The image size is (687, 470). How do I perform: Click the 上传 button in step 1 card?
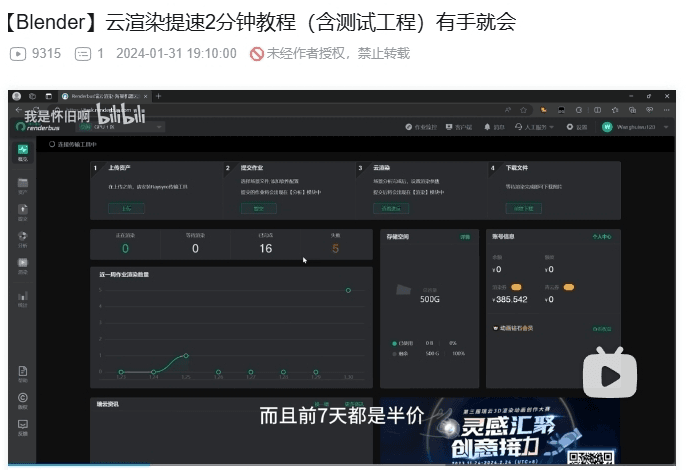126,208
